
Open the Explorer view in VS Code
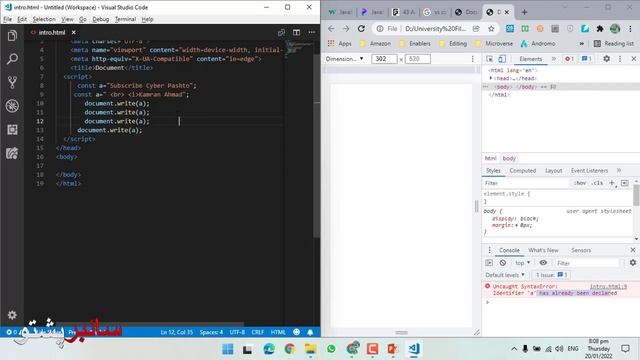12,36
